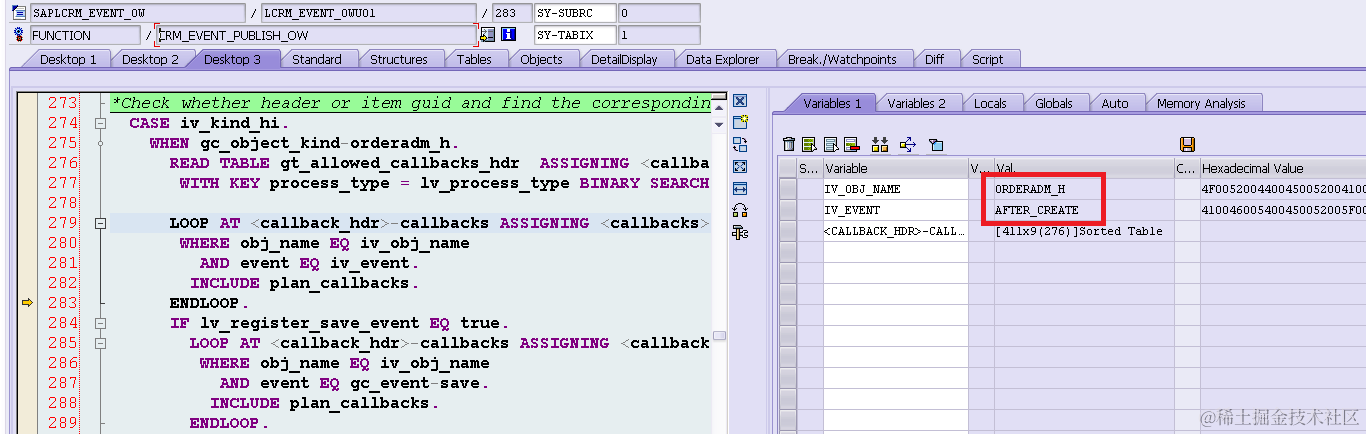Click the blue information icon in header
1366x434 pixels.
(508, 35)
